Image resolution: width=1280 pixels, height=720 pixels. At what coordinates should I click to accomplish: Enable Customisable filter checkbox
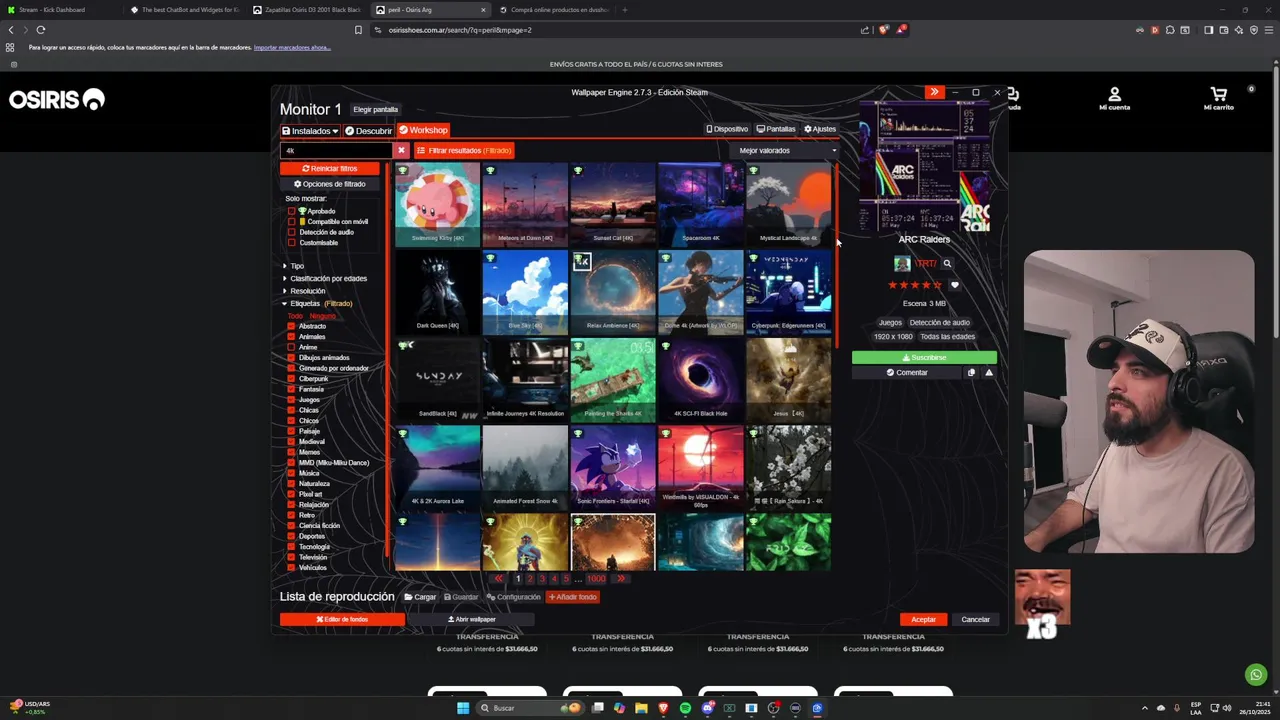(292, 242)
